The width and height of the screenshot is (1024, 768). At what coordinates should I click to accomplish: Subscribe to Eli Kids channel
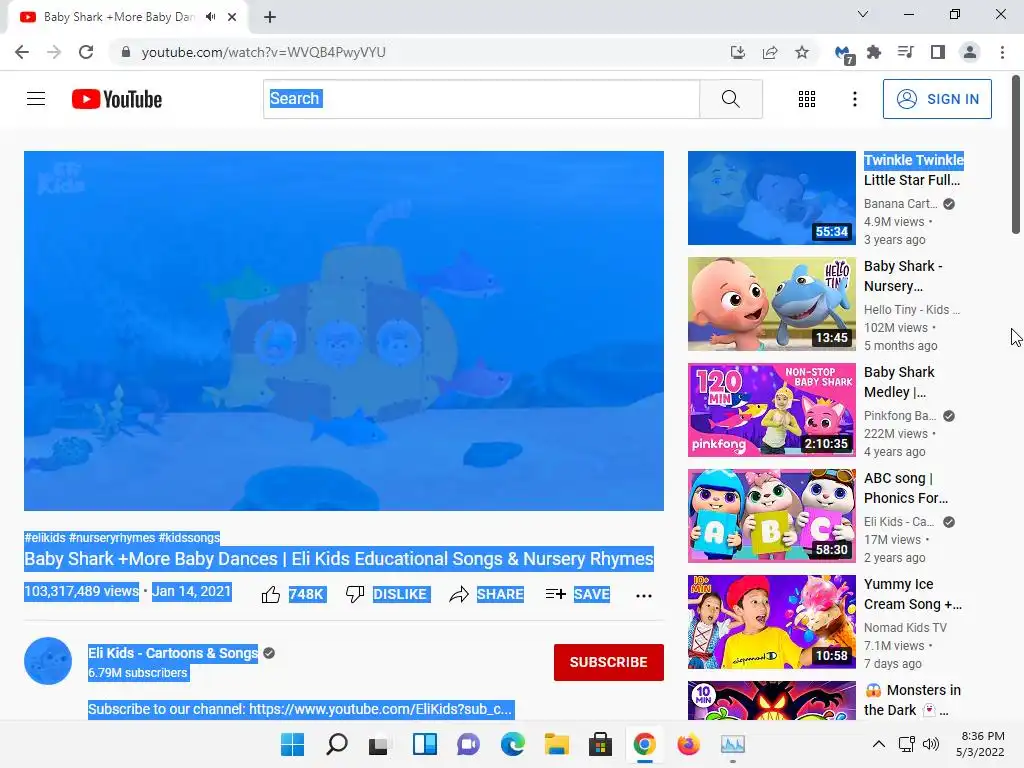pos(609,662)
